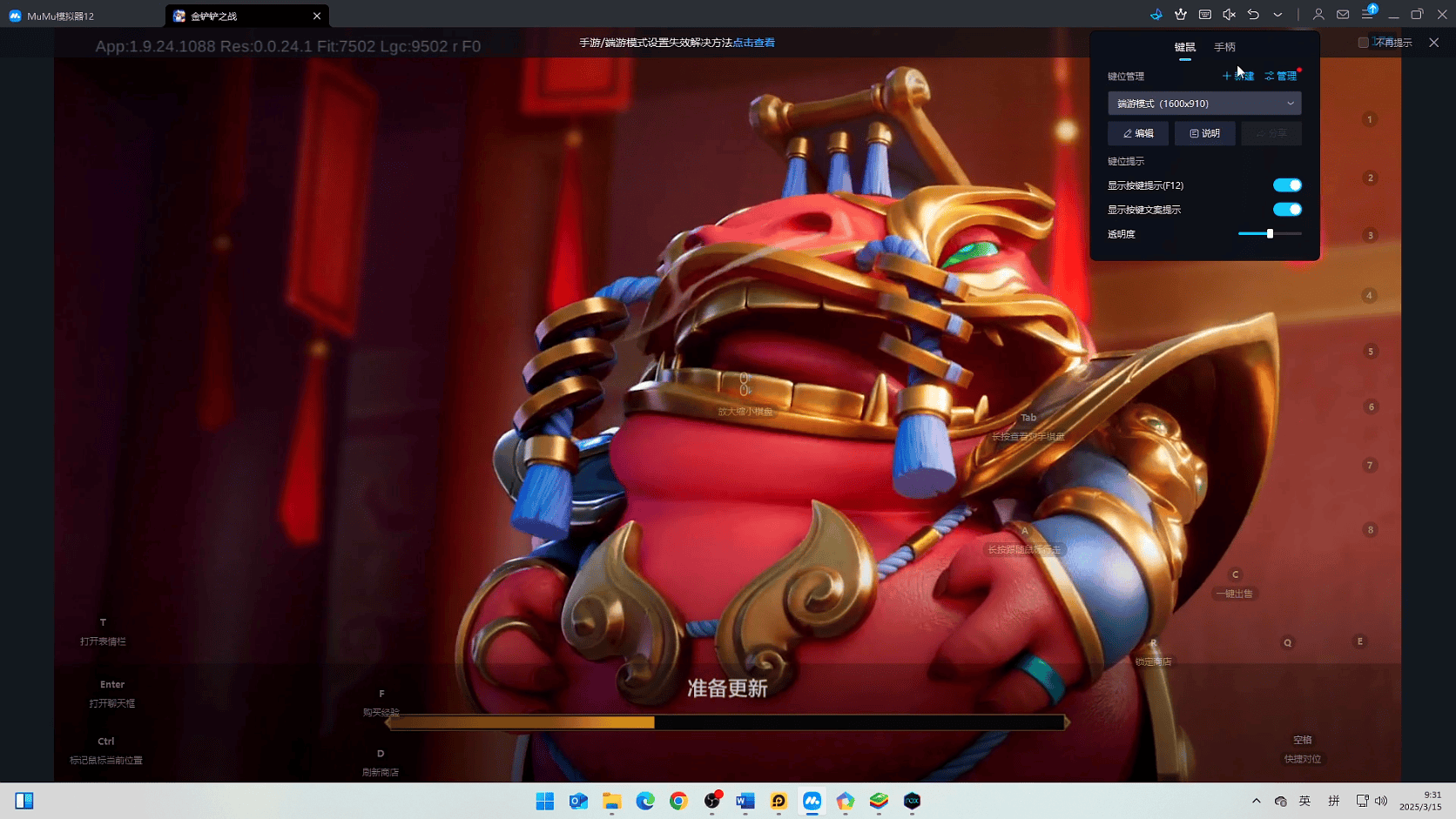The image size is (1456, 819).
Task: Toggle the mute speaker icon
Action: 1229,15
